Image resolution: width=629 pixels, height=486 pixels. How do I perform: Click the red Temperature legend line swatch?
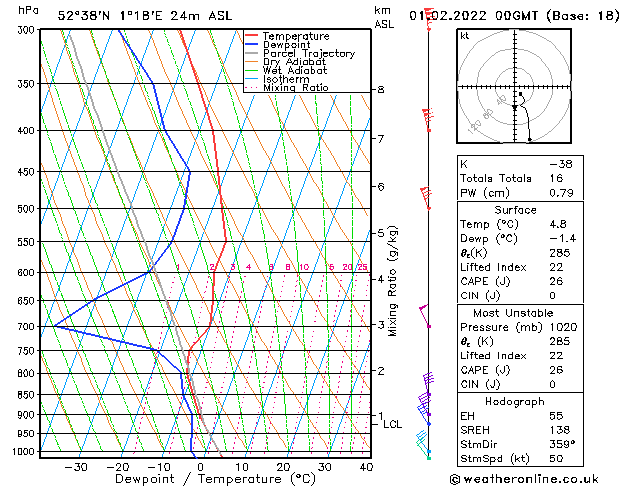click(252, 36)
